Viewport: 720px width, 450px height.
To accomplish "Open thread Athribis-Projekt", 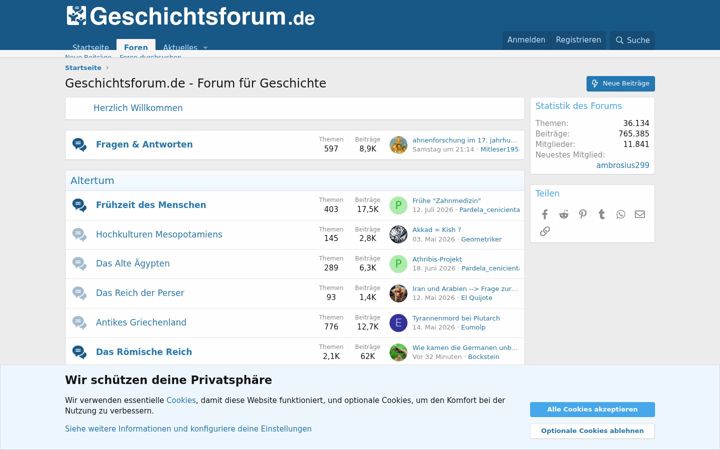I will pyautogui.click(x=437, y=259).
